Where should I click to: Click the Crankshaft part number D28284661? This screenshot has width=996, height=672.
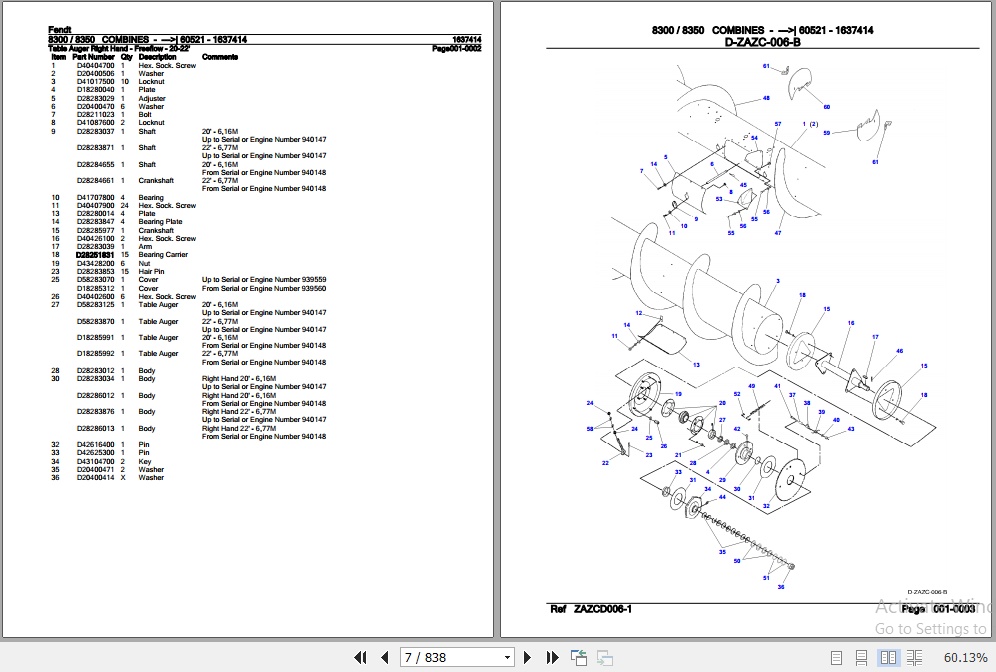point(95,180)
